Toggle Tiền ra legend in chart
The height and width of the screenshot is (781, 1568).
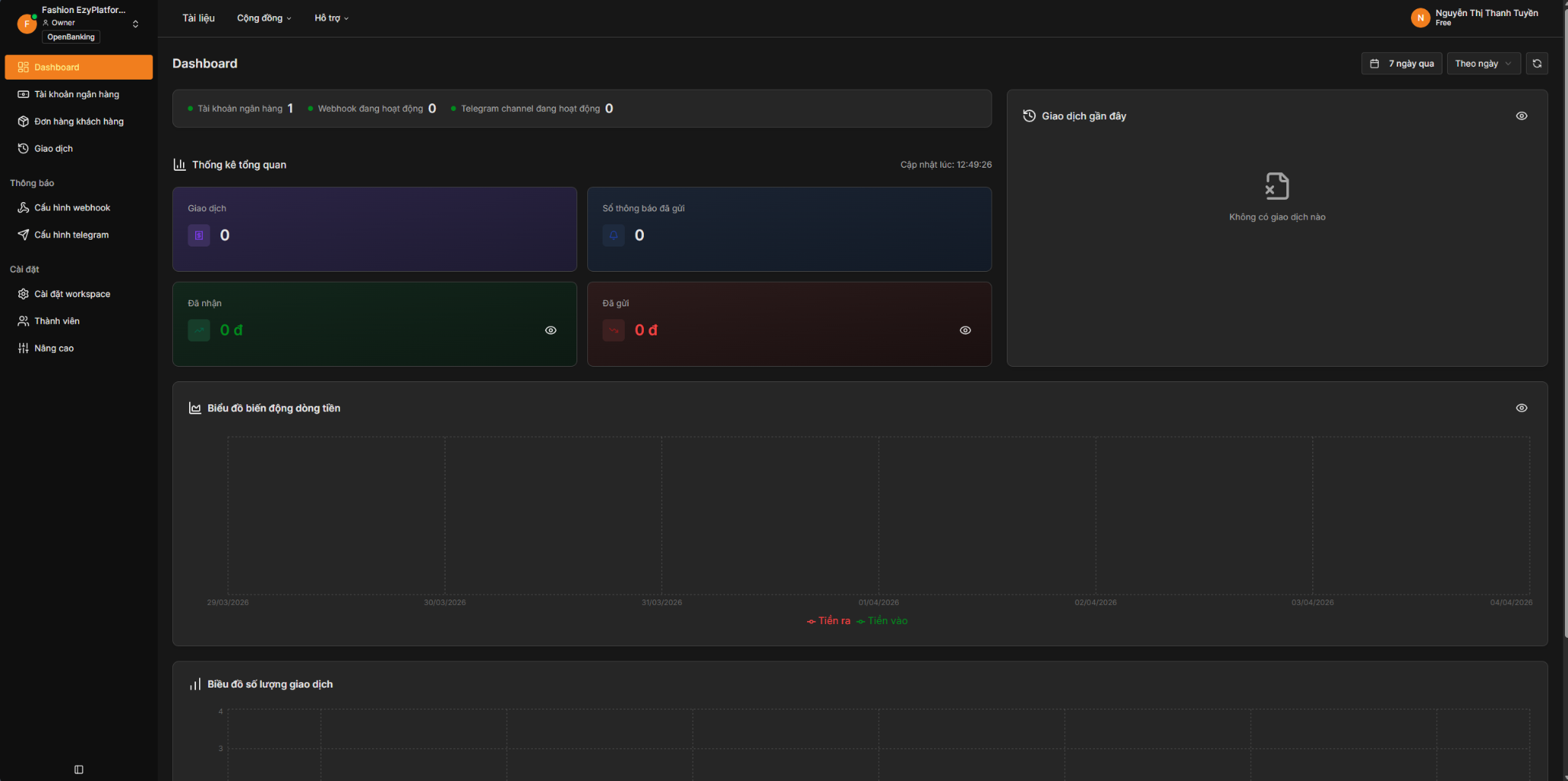tap(828, 621)
